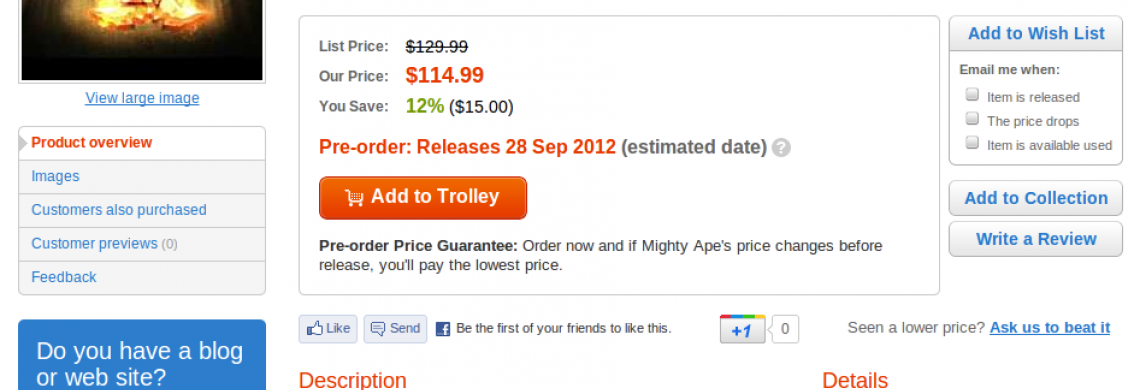Go to Customers also purchased section
Image resolution: width=1140 pixels, height=390 pixels.
[x=142, y=210]
